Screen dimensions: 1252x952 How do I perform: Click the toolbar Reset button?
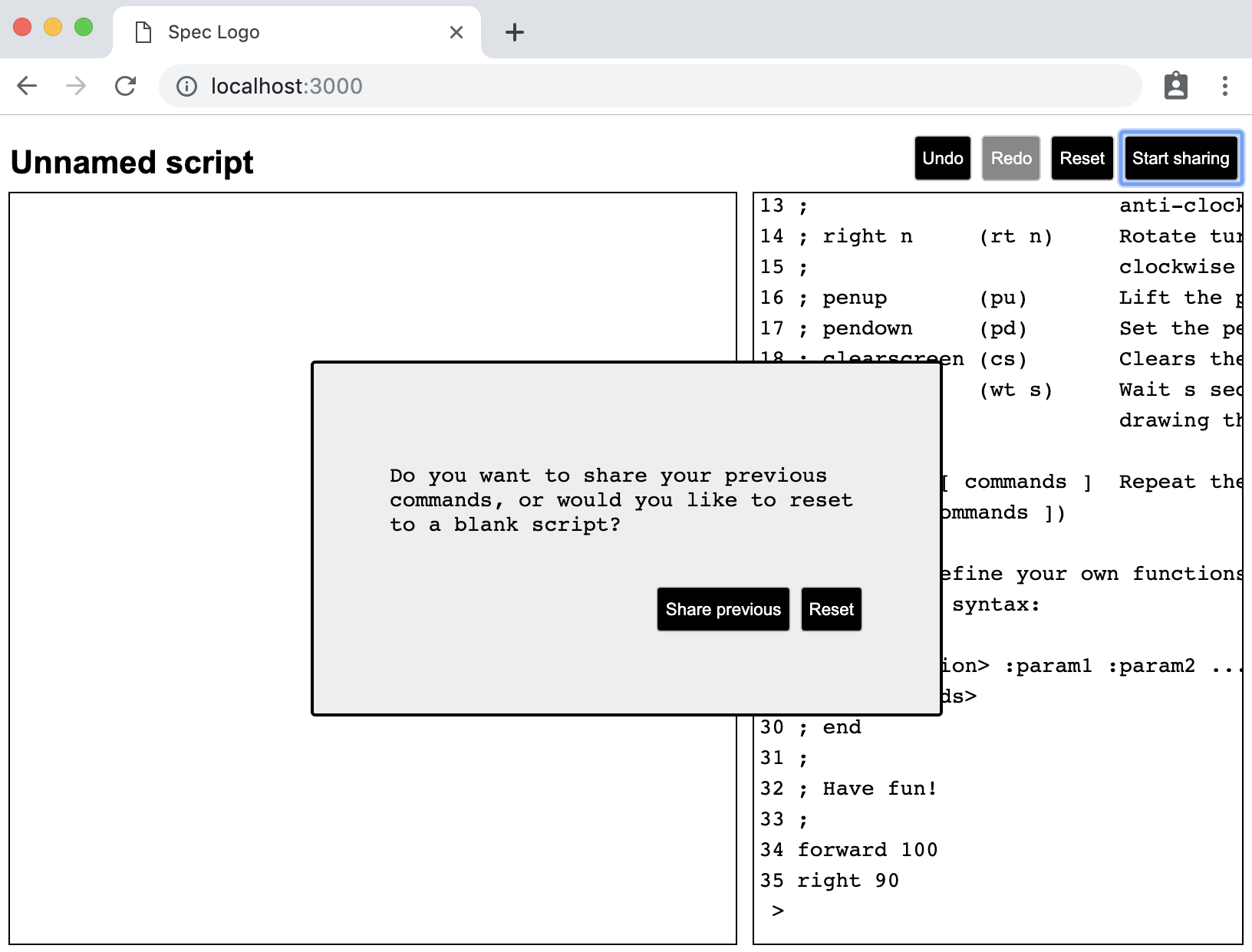[1082, 159]
